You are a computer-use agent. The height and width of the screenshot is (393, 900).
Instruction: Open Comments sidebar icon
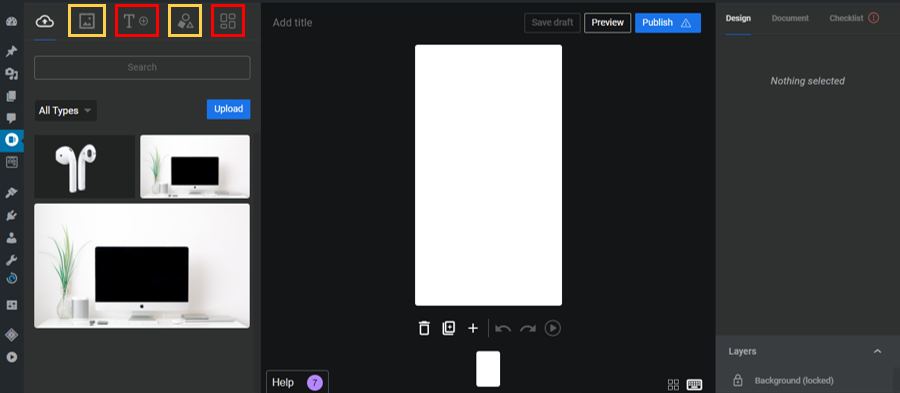pos(11,118)
